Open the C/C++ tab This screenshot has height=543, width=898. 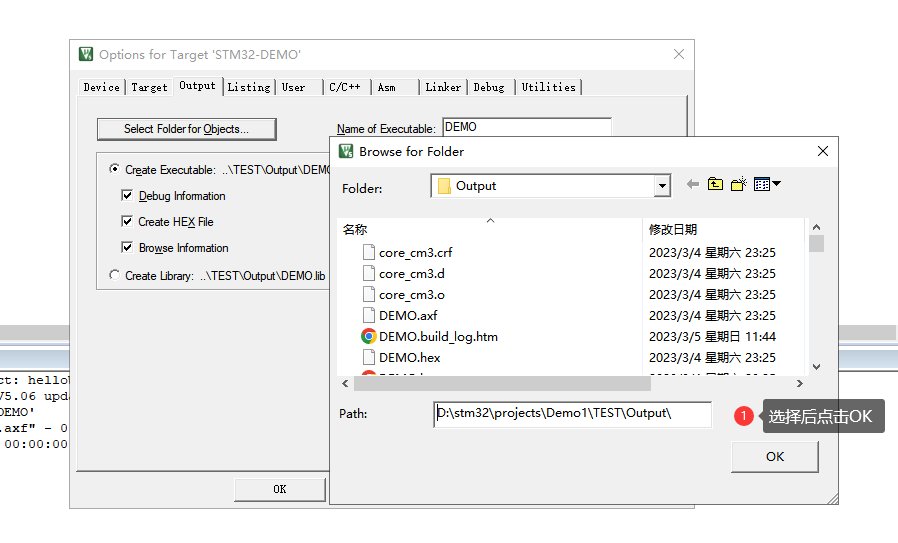click(345, 87)
